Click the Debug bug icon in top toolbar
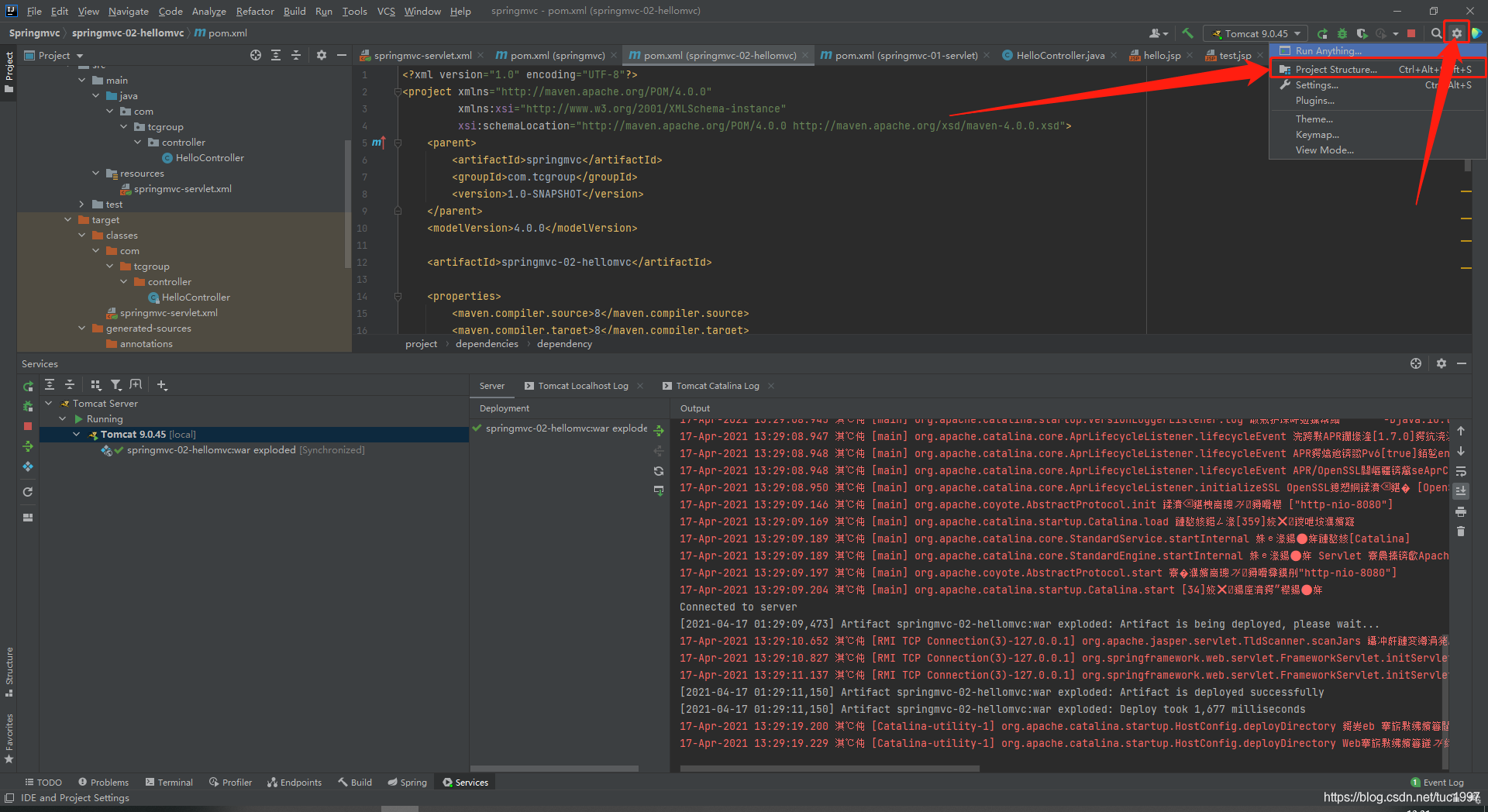The width and height of the screenshot is (1488, 812). [x=1342, y=33]
